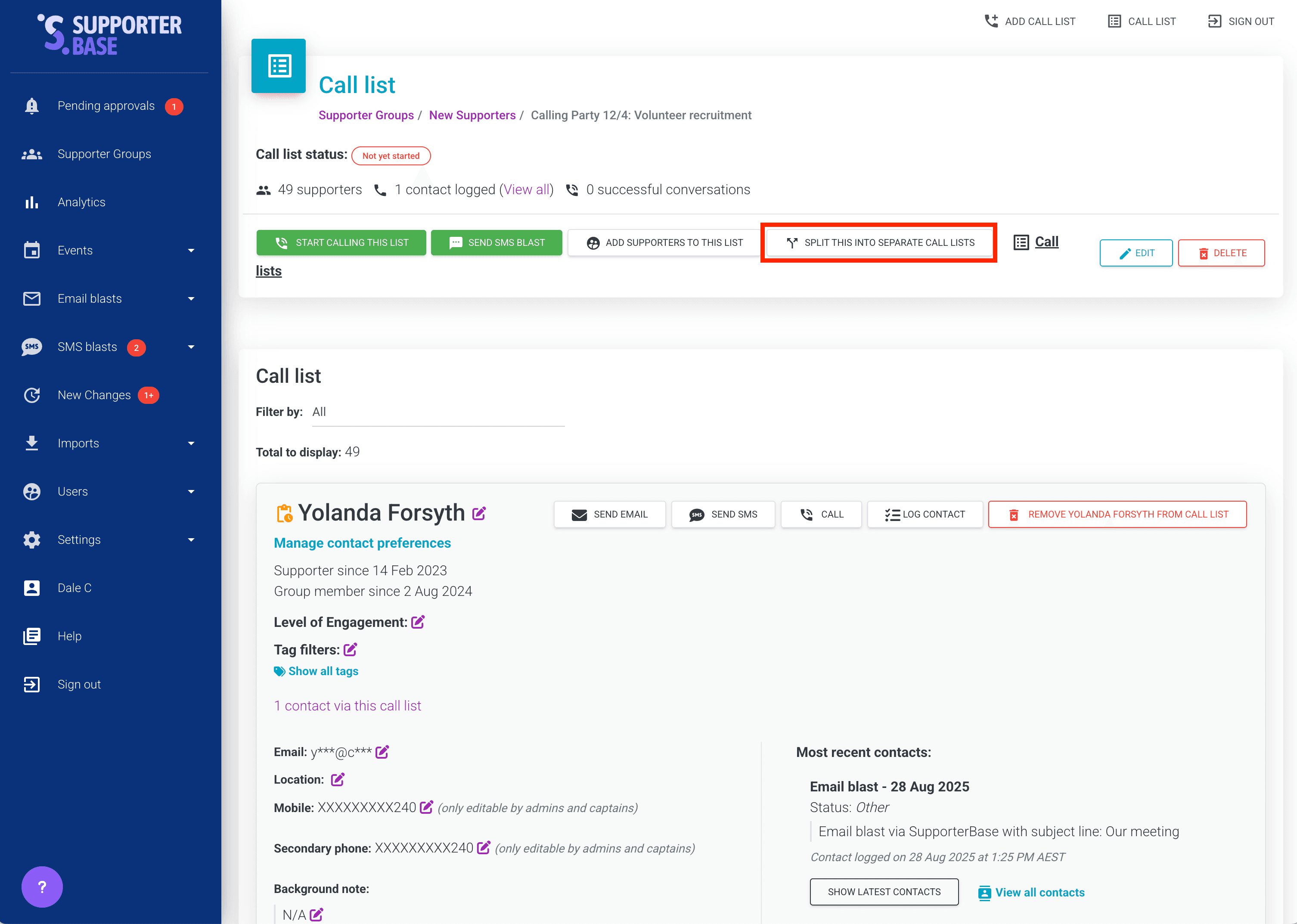Open the Supporter Groups sidebar item
Image resolution: width=1297 pixels, height=924 pixels.
(104, 154)
